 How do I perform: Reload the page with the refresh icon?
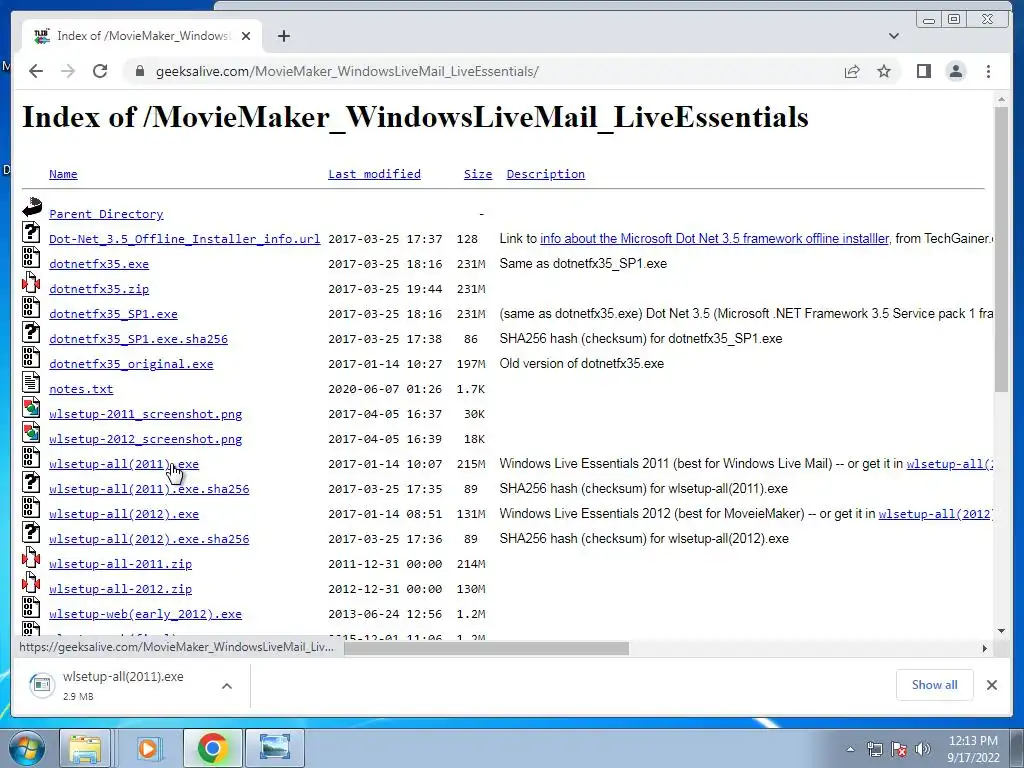pyautogui.click(x=100, y=71)
